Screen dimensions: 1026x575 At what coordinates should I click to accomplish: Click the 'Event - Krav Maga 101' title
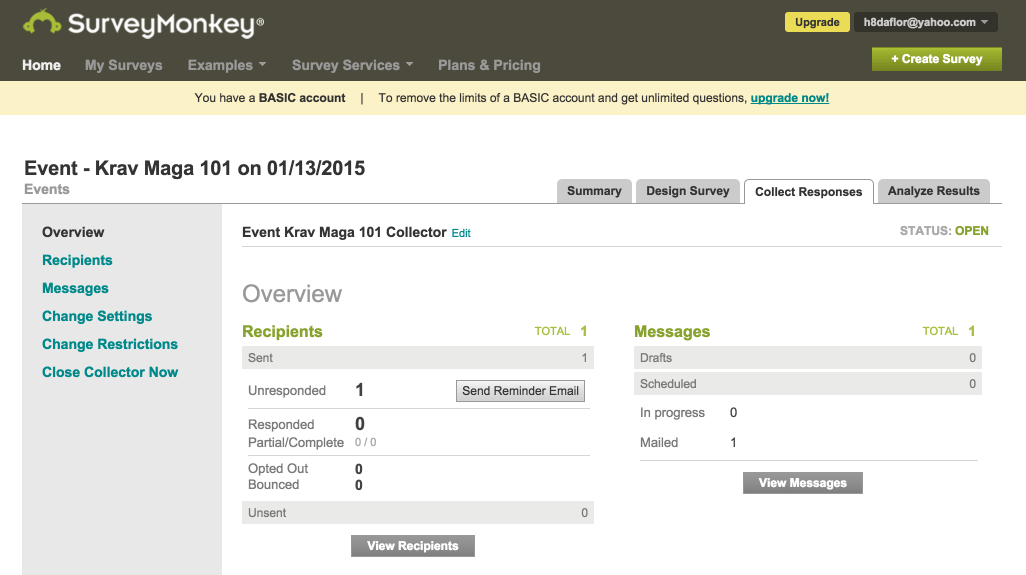tap(194, 168)
